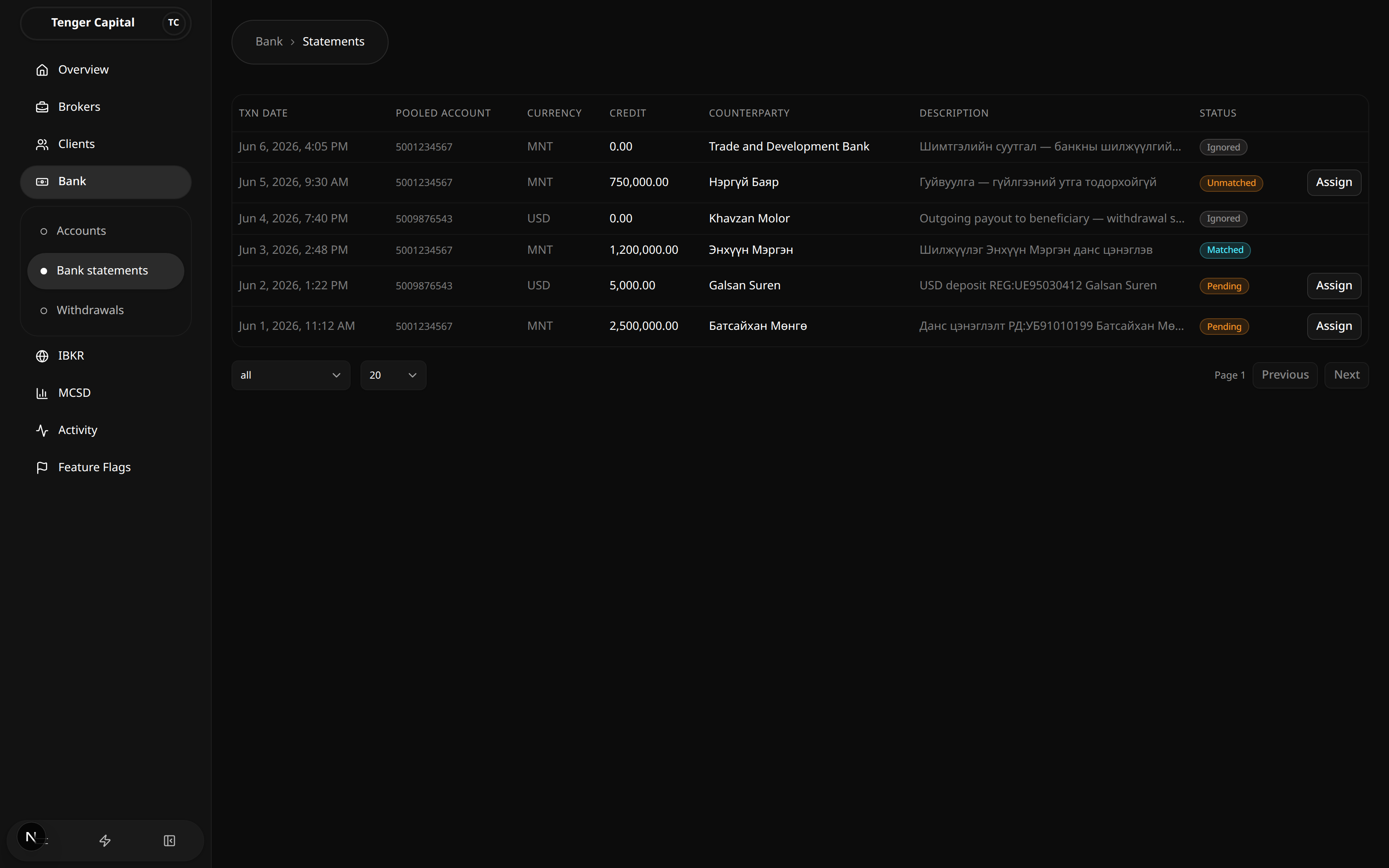This screenshot has height=868, width=1389.
Task: Click the CREDIT column header
Action: point(628,114)
